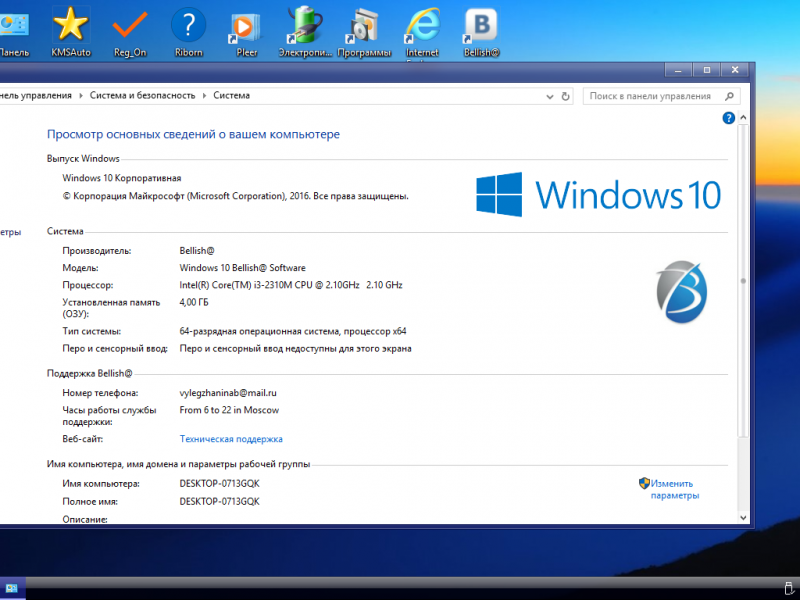Go to Система и безопасность breadcrumb
Screen dimensions: 800x600
pos(142,95)
